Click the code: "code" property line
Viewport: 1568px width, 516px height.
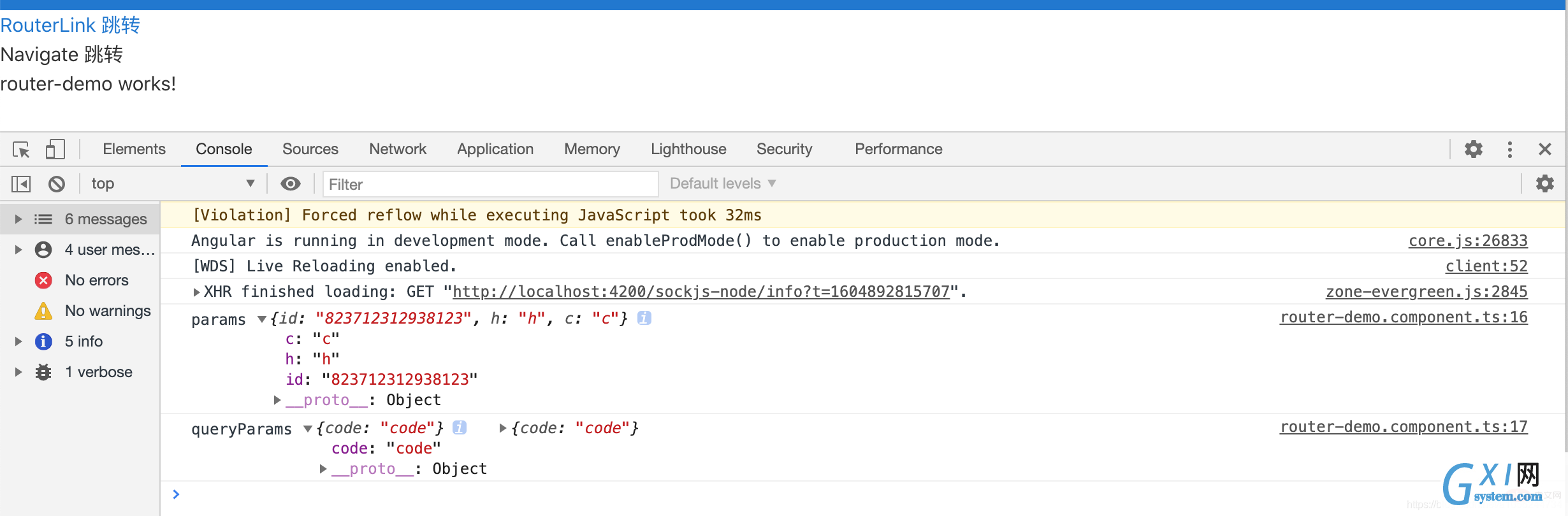386,448
